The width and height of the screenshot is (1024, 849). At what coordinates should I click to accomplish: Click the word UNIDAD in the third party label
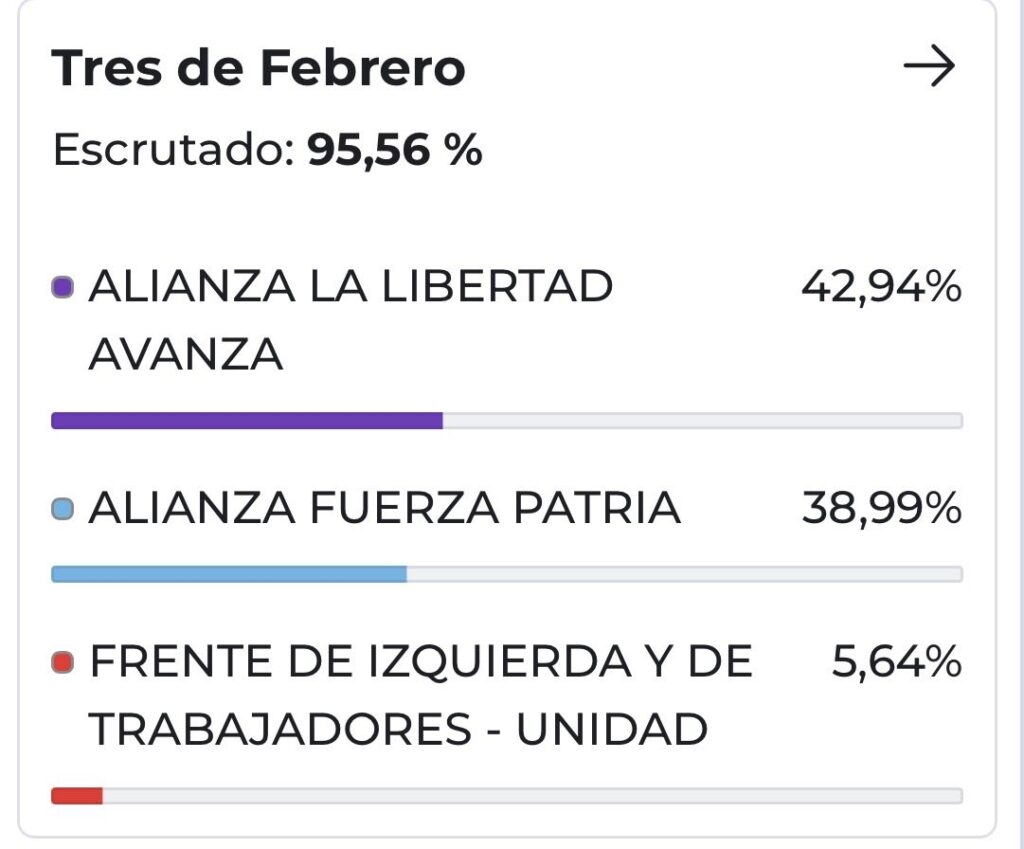coord(611,730)
